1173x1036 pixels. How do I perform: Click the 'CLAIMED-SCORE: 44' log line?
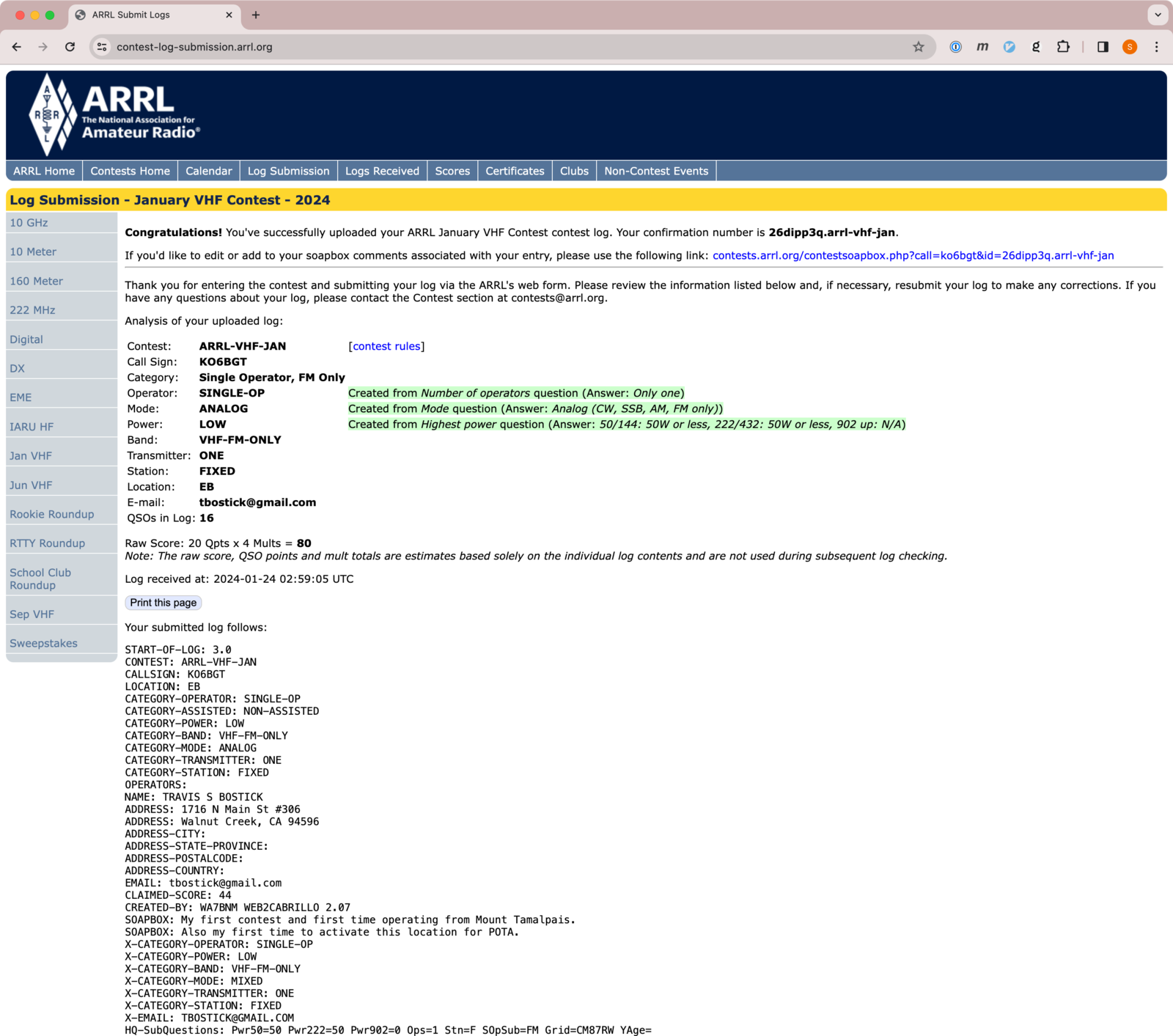pos(178,895)
